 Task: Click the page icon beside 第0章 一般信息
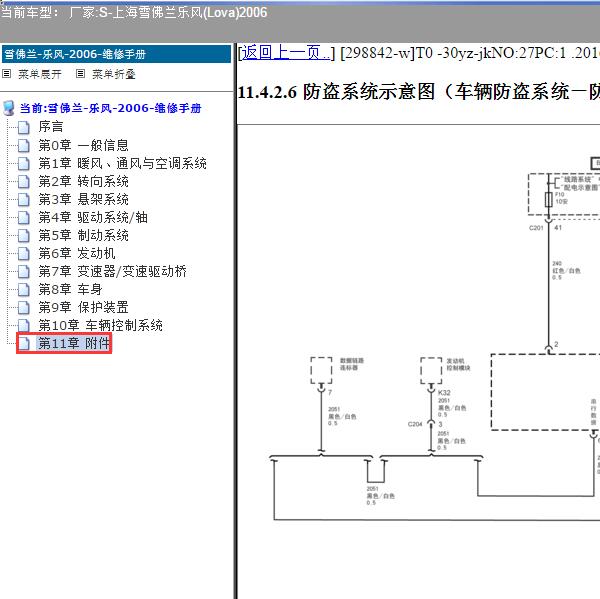pos(24,145)
